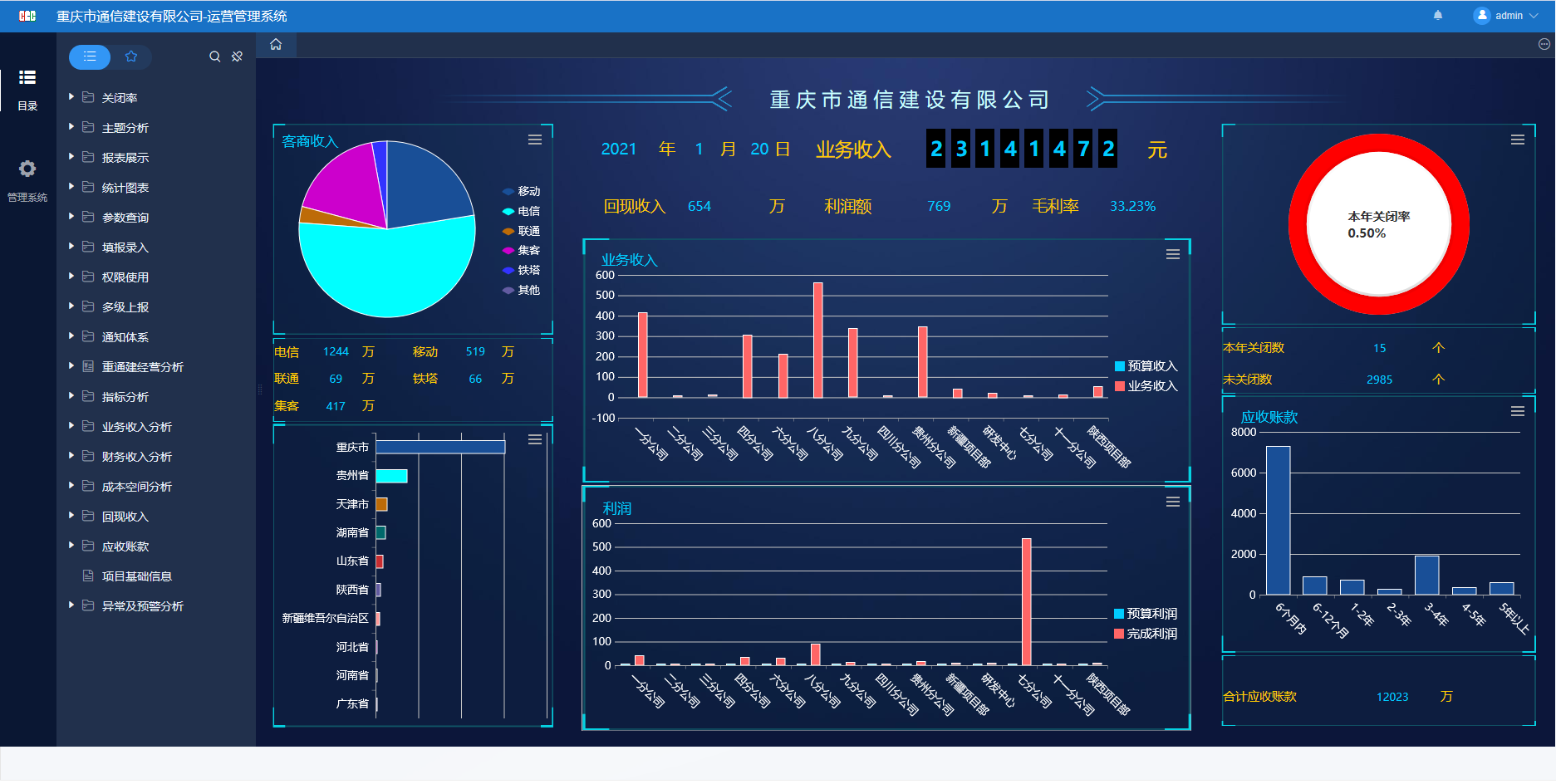Expand the 业务收入分析 folder arrow

71,426
